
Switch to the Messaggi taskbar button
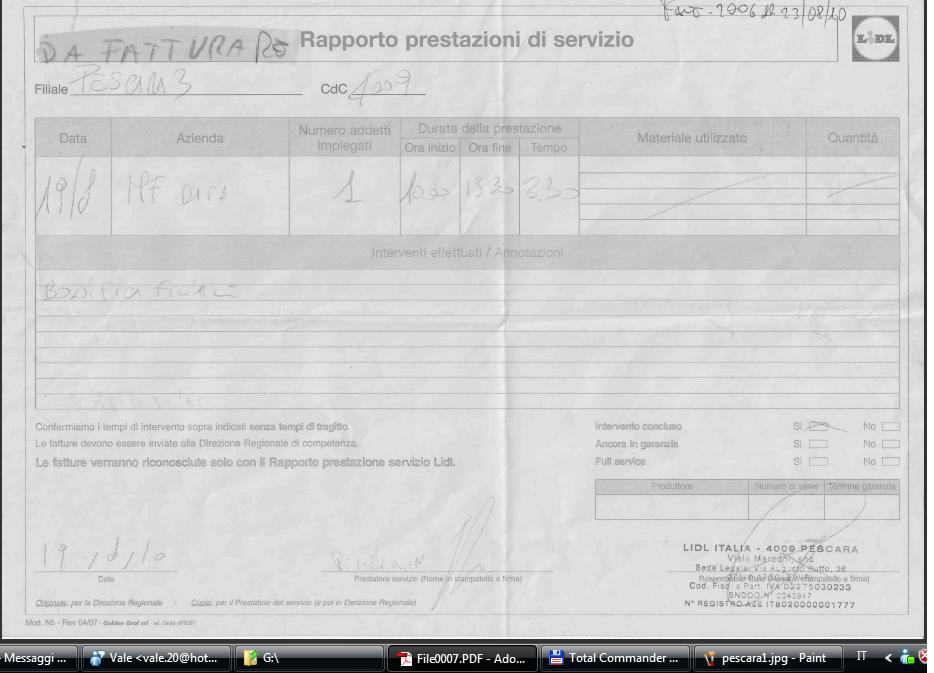36,658
